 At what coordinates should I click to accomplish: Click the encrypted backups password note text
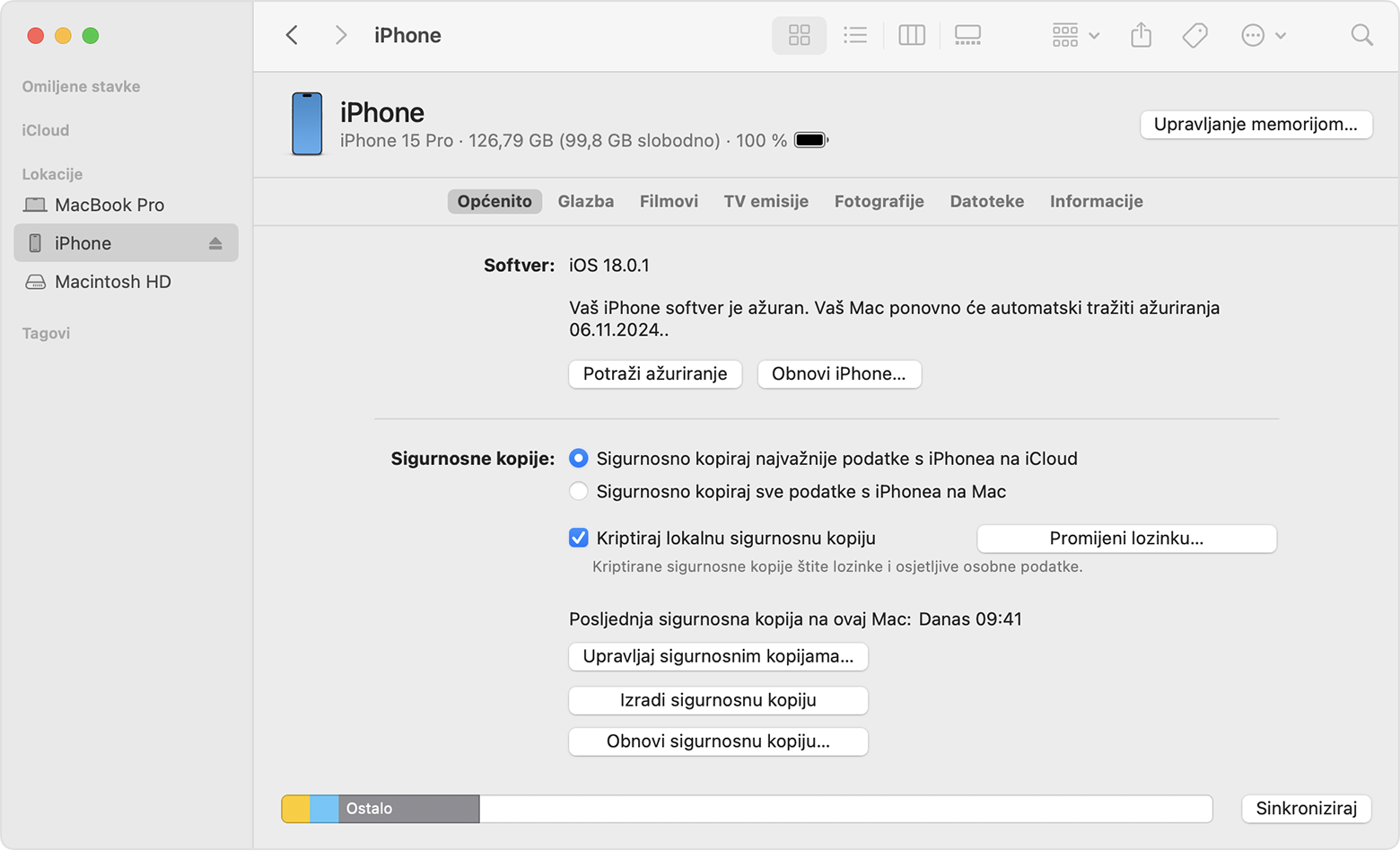point(837,567)
